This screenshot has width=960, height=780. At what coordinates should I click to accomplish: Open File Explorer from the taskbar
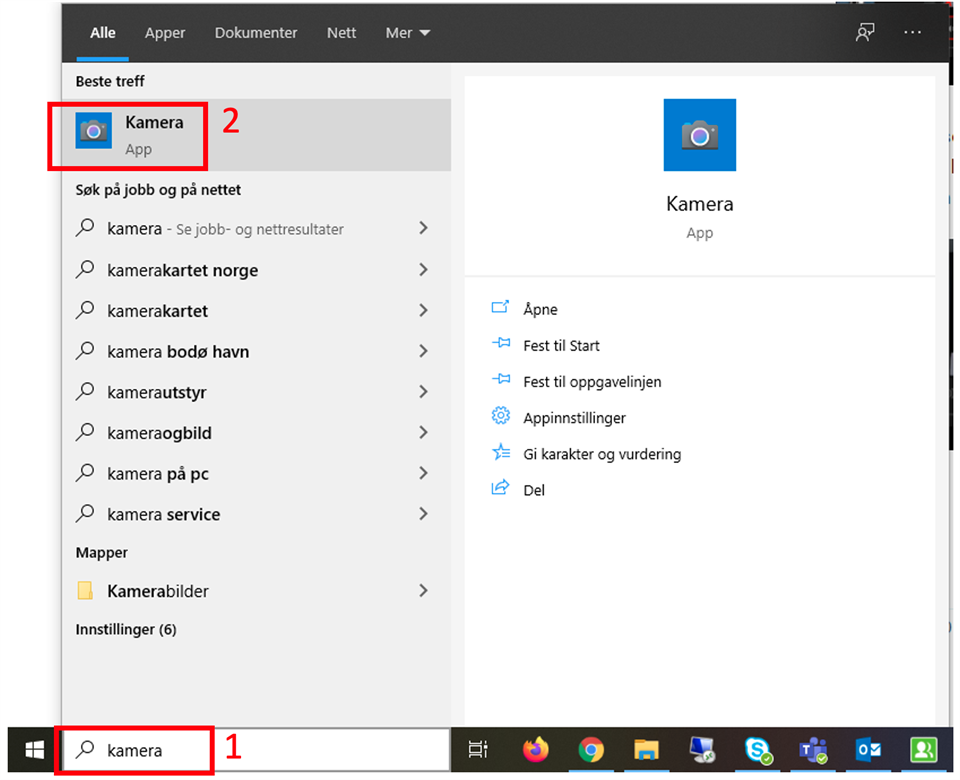646,750
